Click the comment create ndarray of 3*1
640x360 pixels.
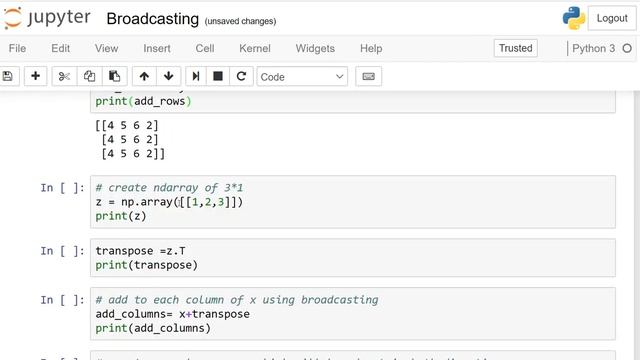point(169,188)
